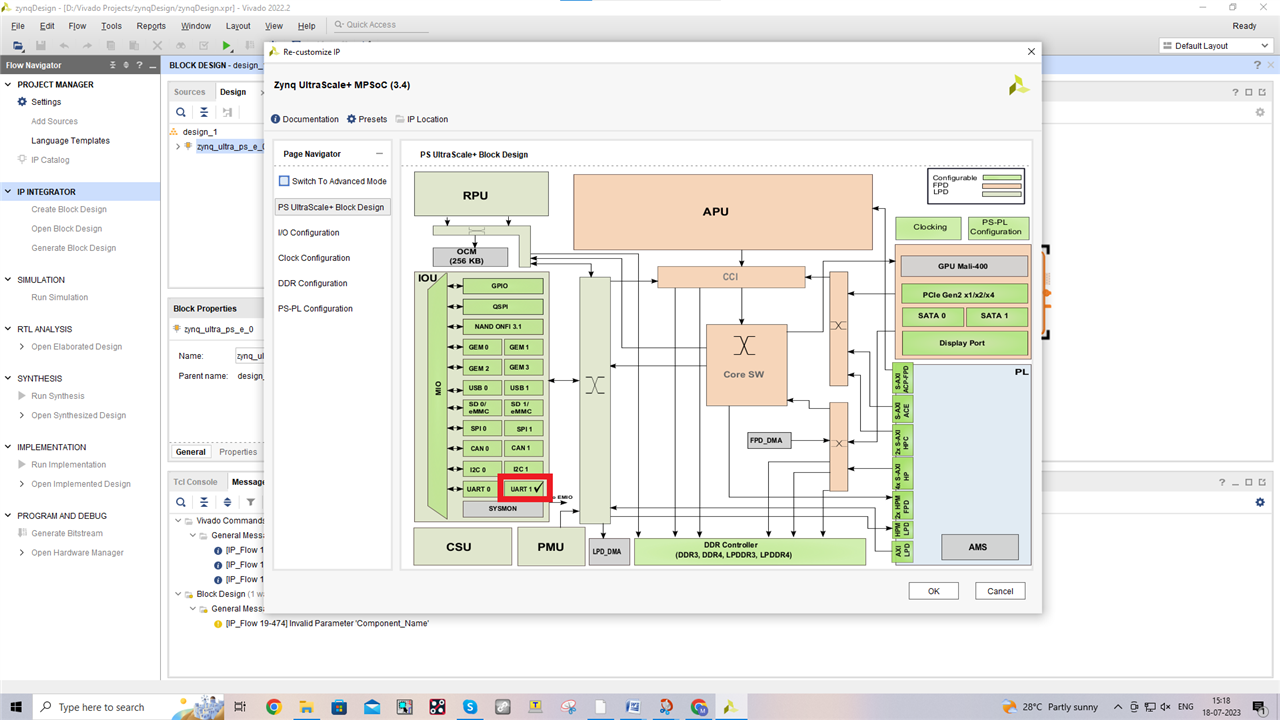The height and width of the screenshot is (720, 1280).
Task: Click the blue settings gear in right lower panel
Action: coord(1260,503)
